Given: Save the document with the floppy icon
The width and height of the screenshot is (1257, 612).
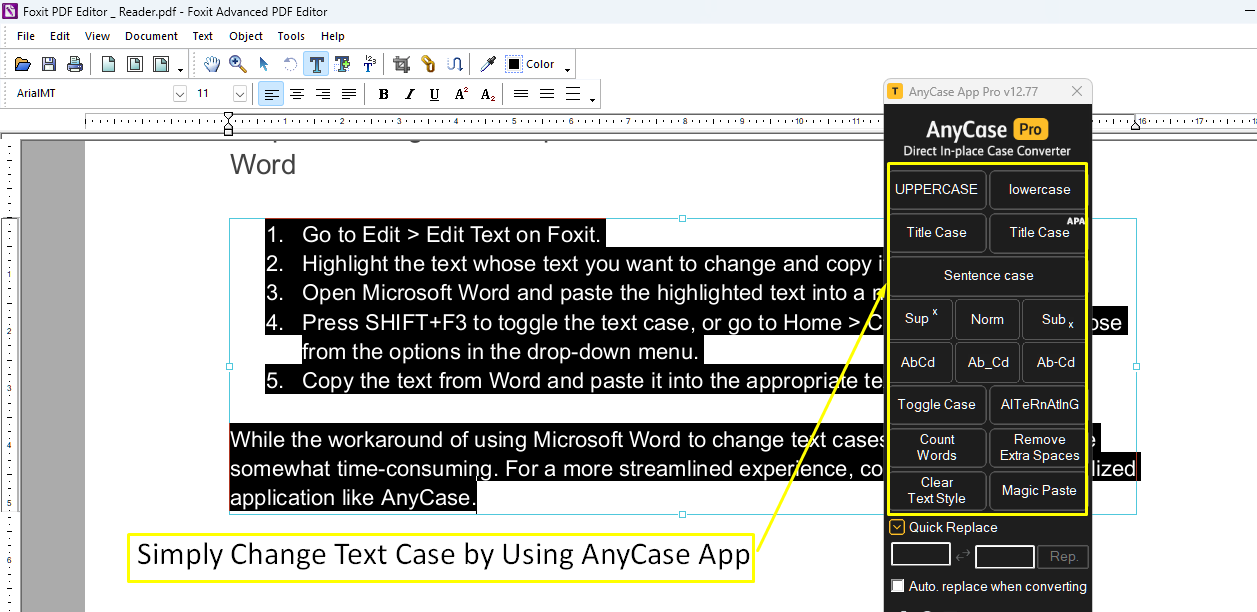Looking at the screenshot, I should click(49, 64).
